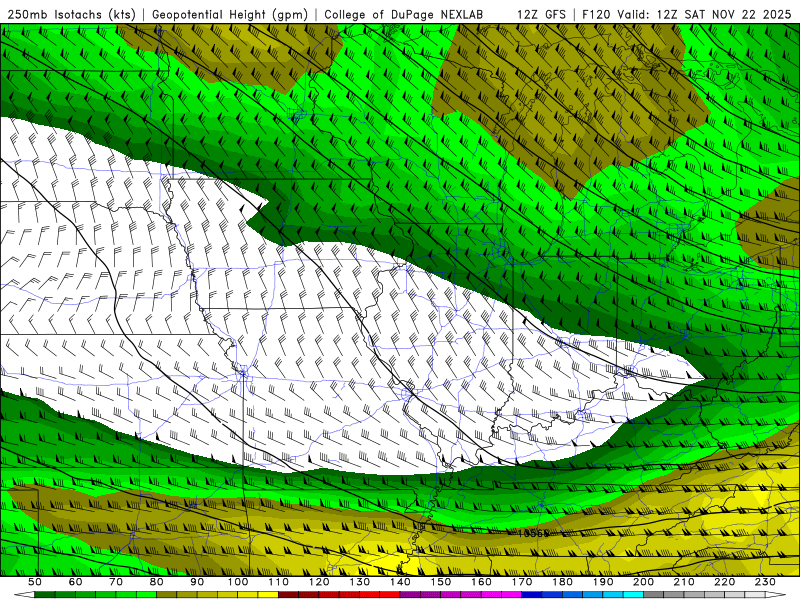The height and width of the screenshot is (600, 800).
Task: Click the right arrow end of color bar
Action: [x=776, y=595]
